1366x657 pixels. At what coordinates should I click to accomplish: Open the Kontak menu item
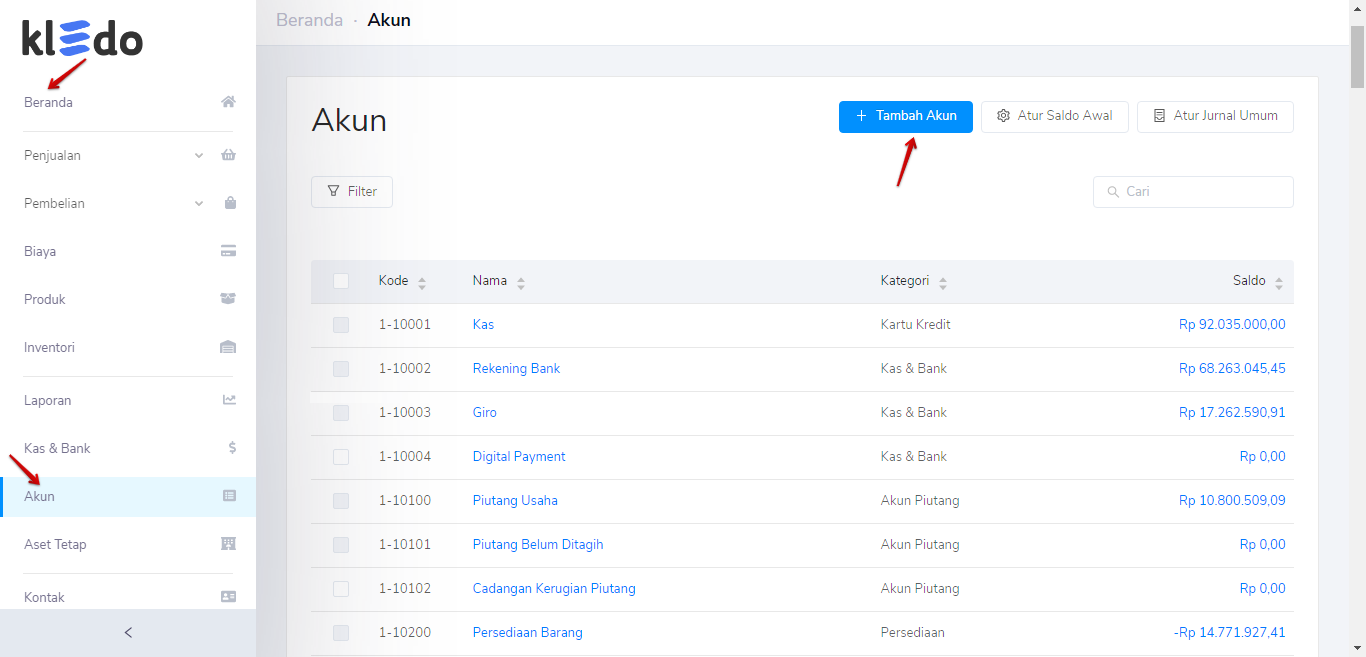pyautogui.click(x=44, y=596)
